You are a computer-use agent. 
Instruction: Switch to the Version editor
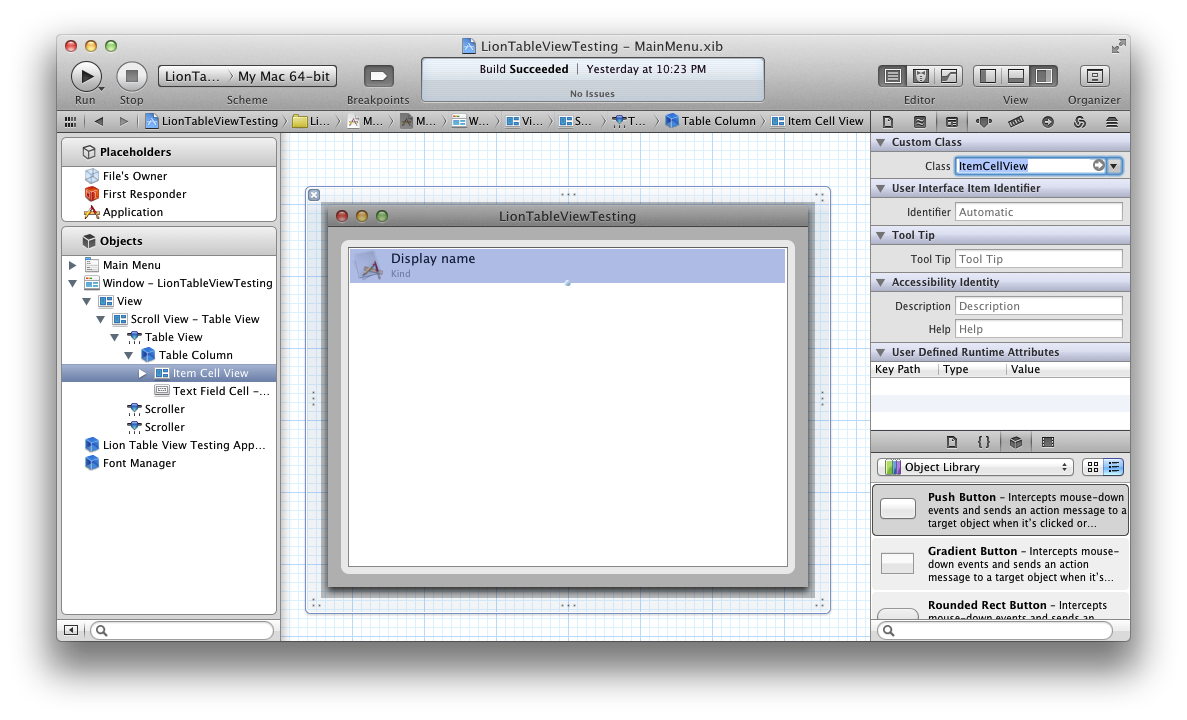(x=949, y=76)
